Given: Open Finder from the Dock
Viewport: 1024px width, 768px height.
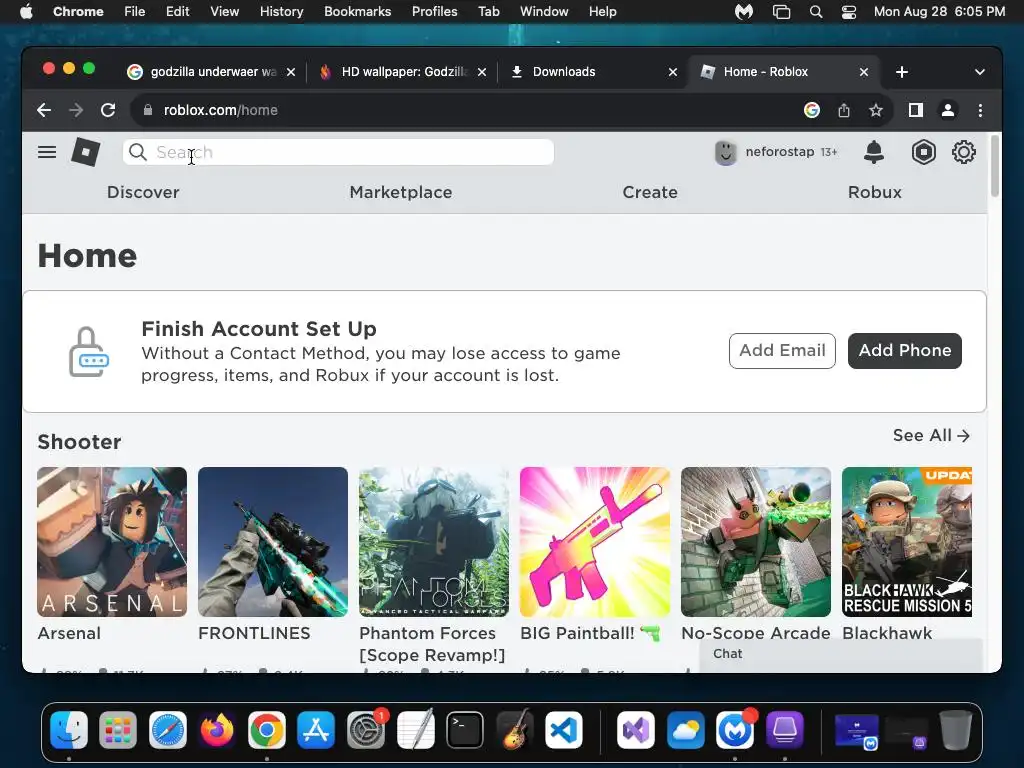Looking at the screenshot, I should click(69, 729).
